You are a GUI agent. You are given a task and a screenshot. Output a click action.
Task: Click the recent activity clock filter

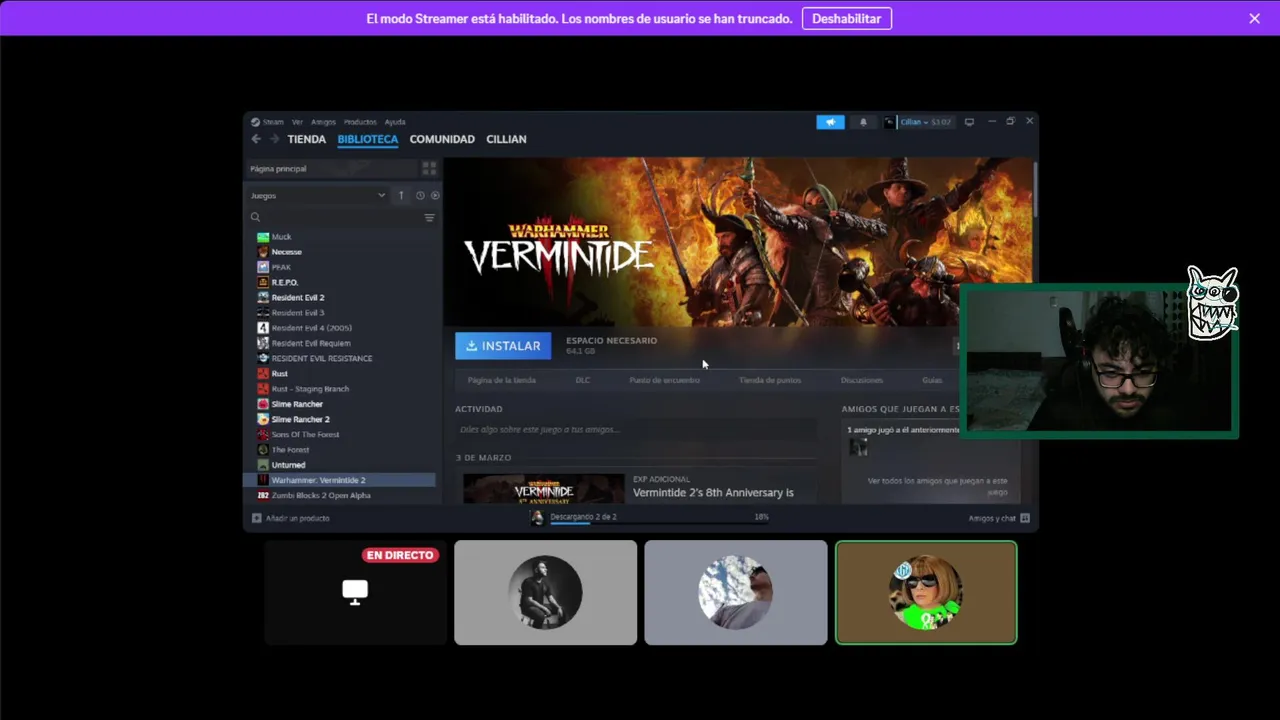tap(420, 195)
